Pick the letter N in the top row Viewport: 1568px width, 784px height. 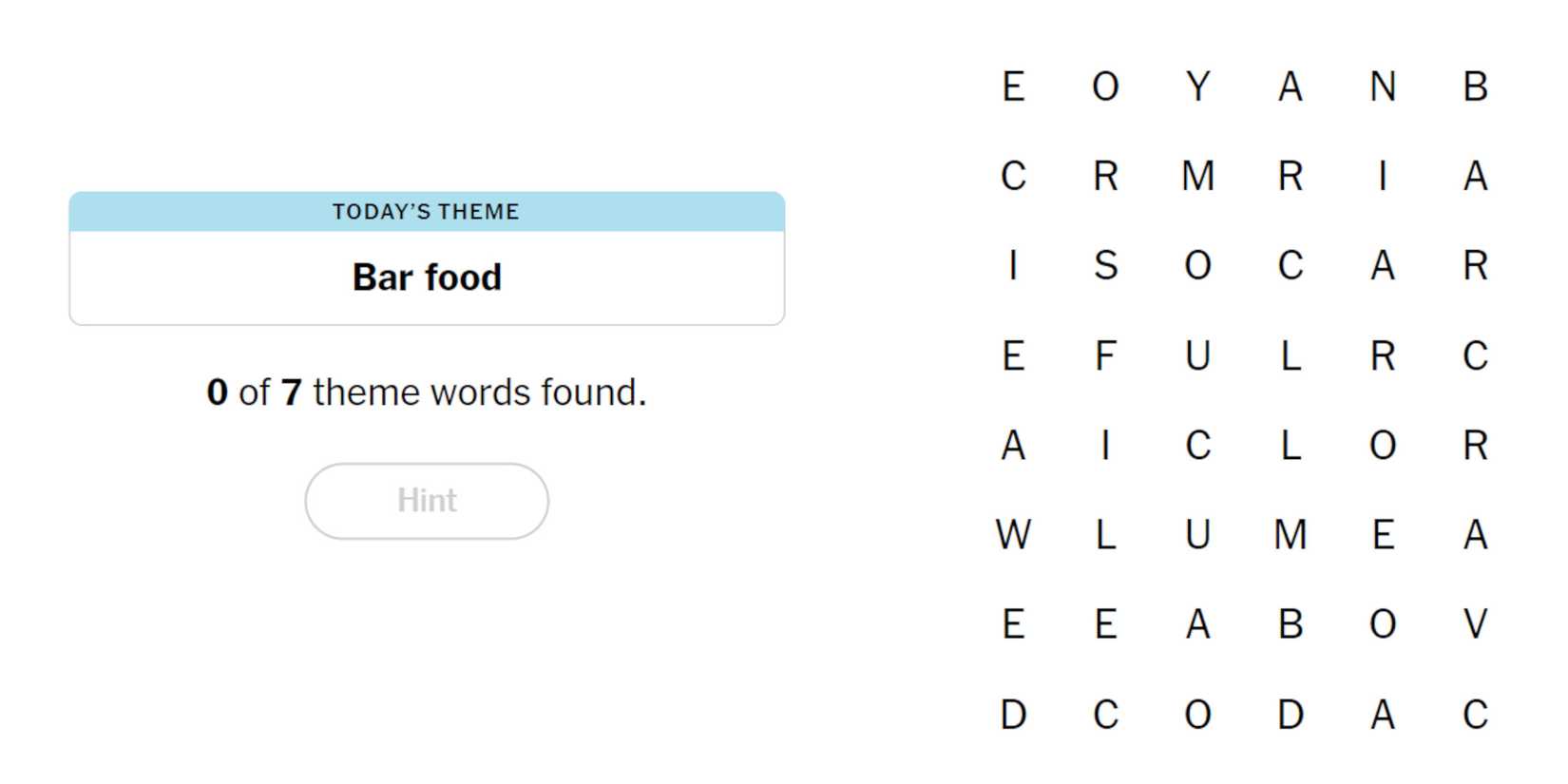[x=1383, y=86]
